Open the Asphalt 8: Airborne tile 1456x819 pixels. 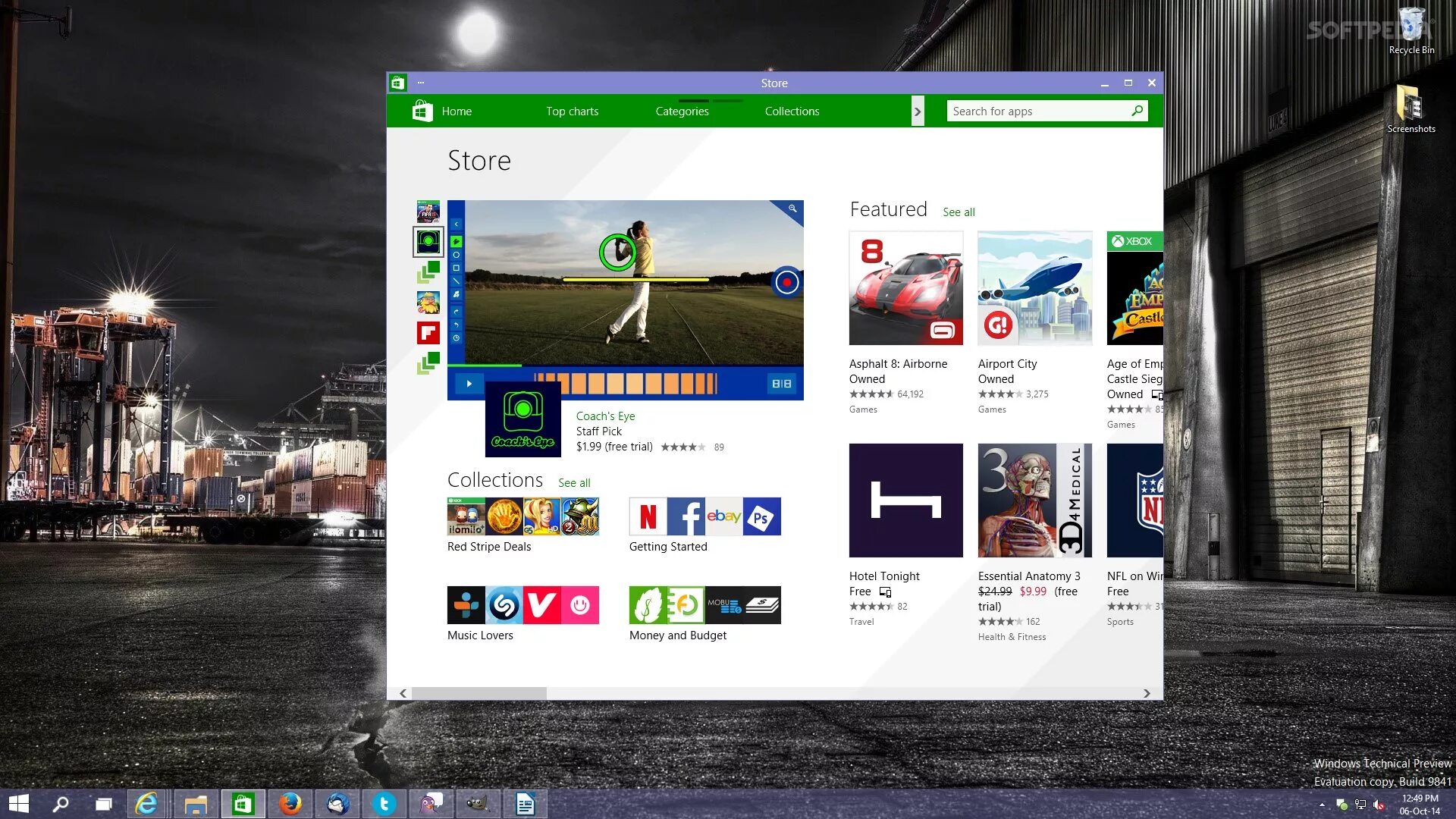coord(905,288)
